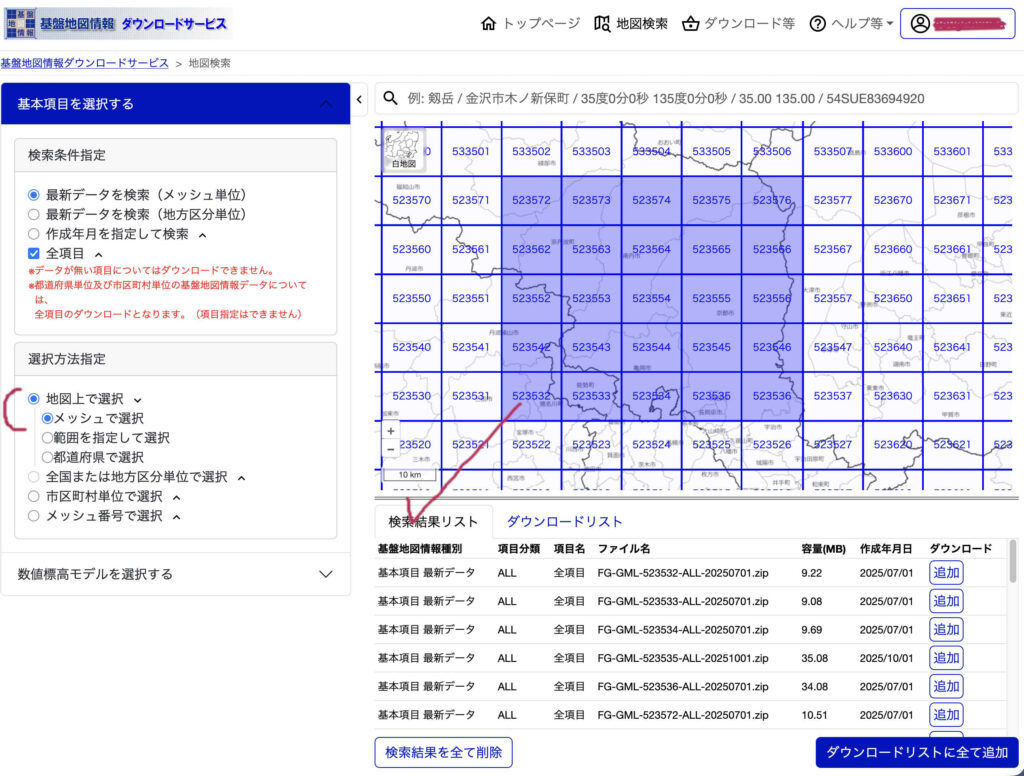Open the 白地図 base map thumbnail
Image resolution: width=1024 pixels, height=776 pixels.
(403, 148)
